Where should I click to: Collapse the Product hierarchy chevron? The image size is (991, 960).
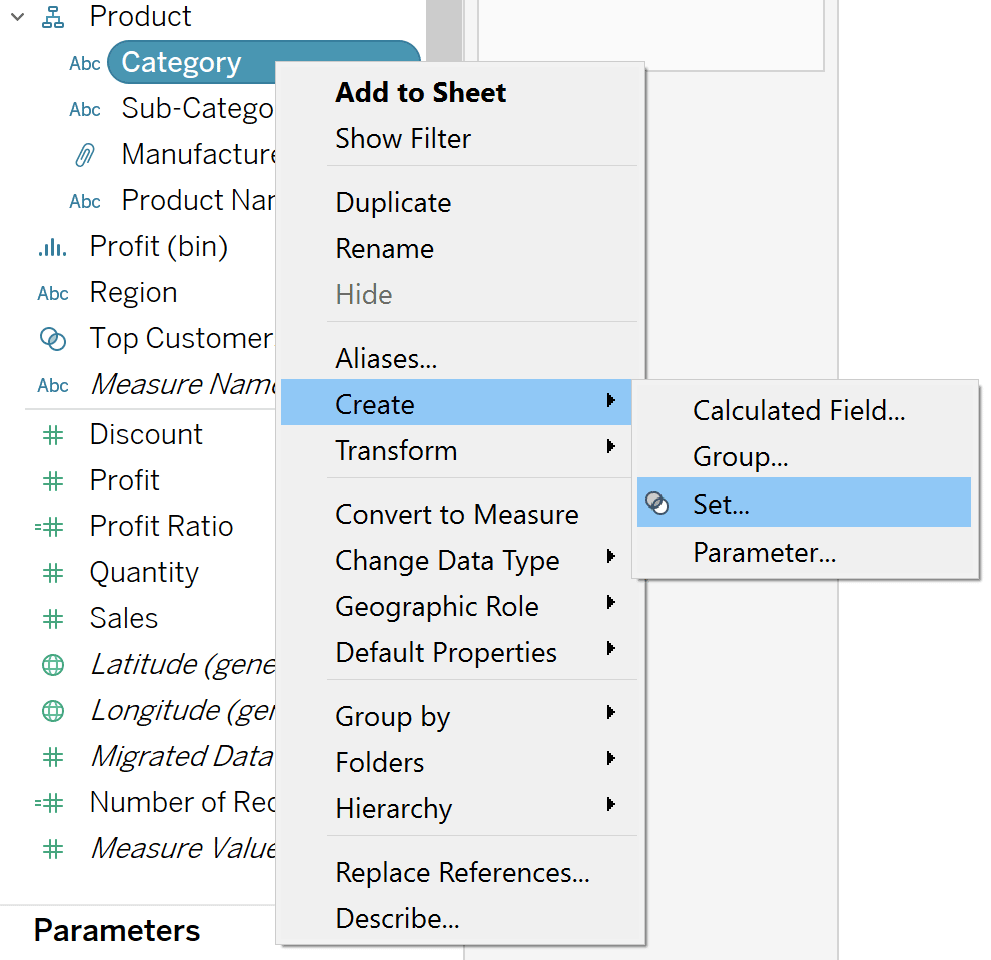(x=18, y=17)
